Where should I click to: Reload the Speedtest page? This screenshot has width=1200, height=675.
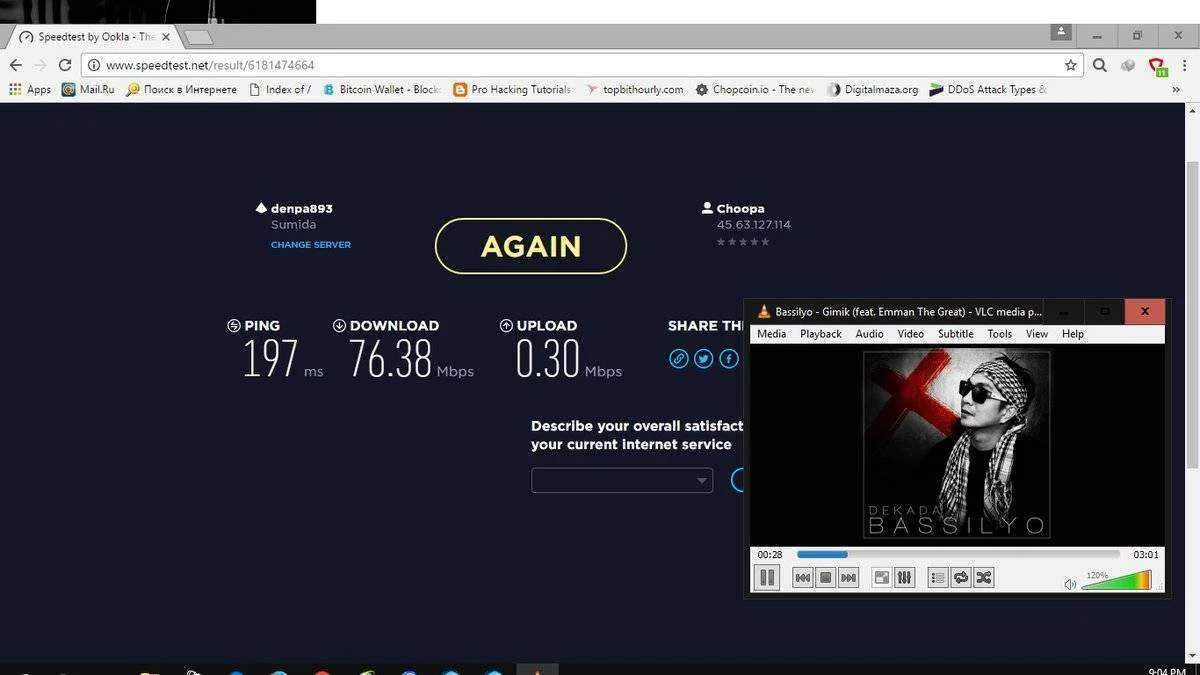coord(65,65)
